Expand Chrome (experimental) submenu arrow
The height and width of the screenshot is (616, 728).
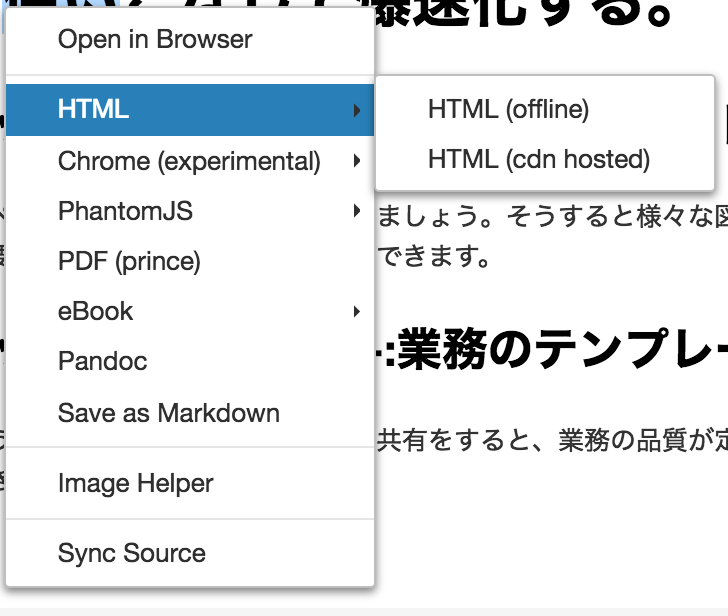coord(357,161)
